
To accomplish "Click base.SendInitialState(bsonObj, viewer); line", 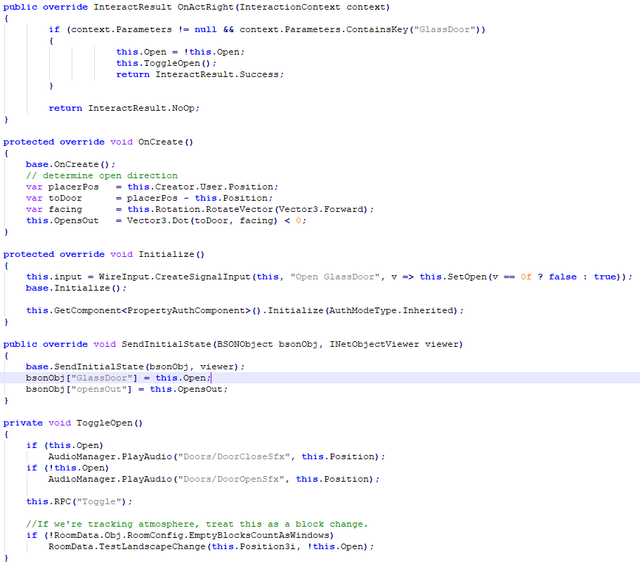I will point(135,367).
